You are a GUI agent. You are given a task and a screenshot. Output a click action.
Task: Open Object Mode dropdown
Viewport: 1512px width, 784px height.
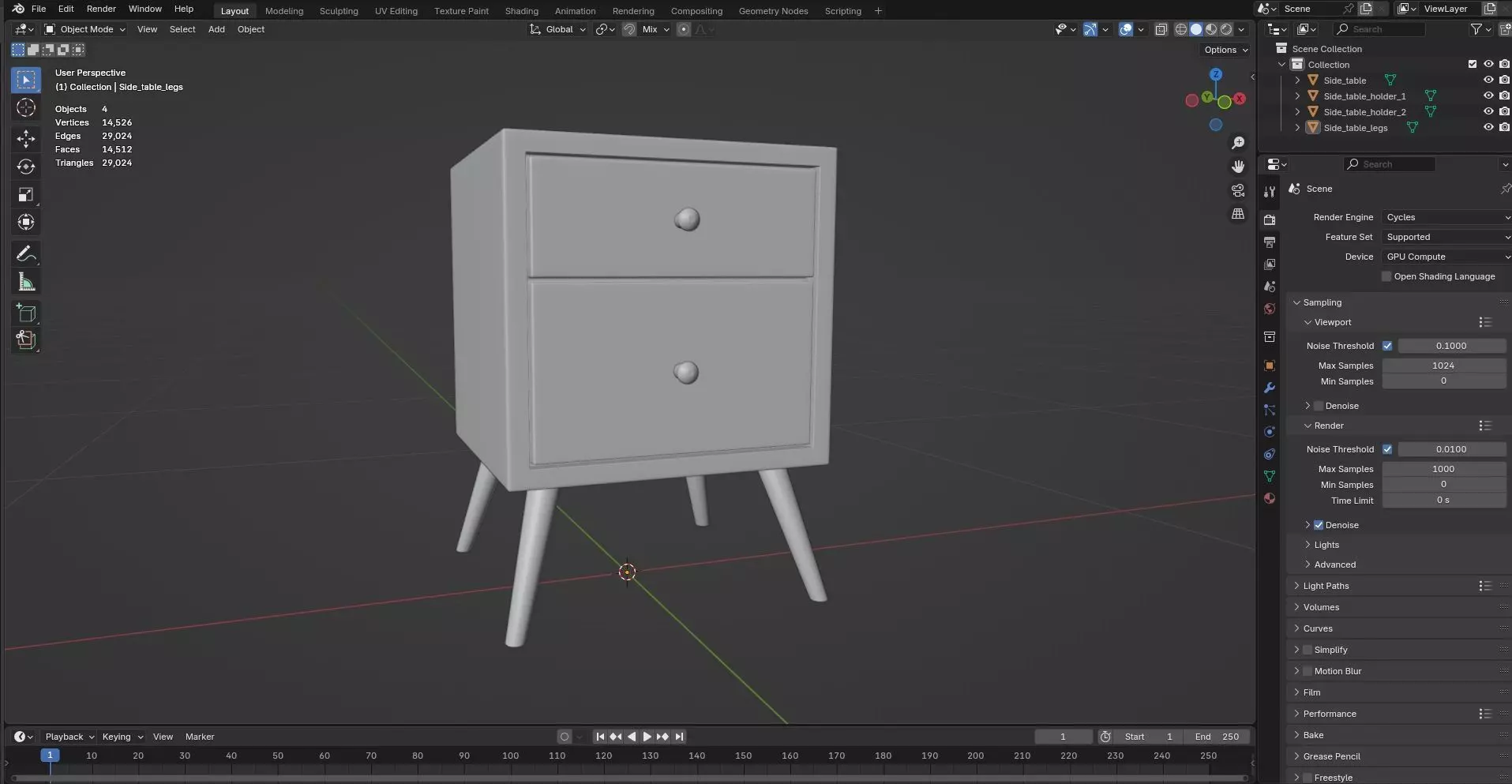pyautogui.click(x=85, y=29)
